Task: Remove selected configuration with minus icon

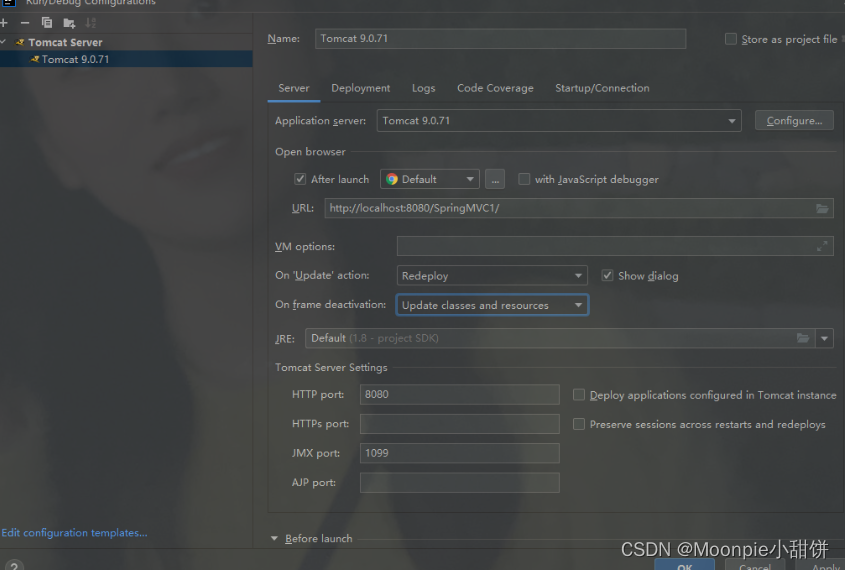Action: coord(25,23)
